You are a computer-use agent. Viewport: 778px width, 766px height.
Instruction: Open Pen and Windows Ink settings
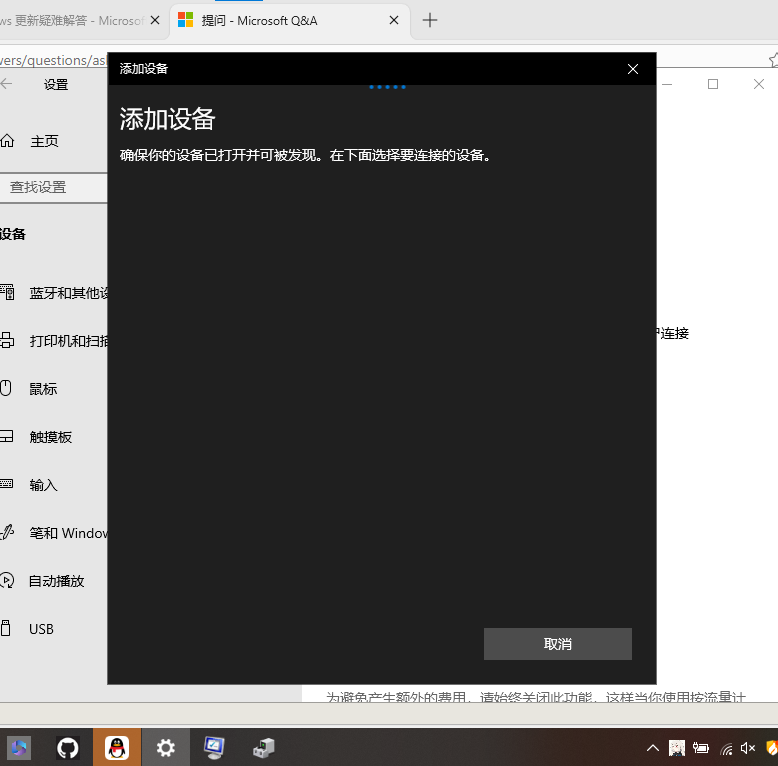54,533
